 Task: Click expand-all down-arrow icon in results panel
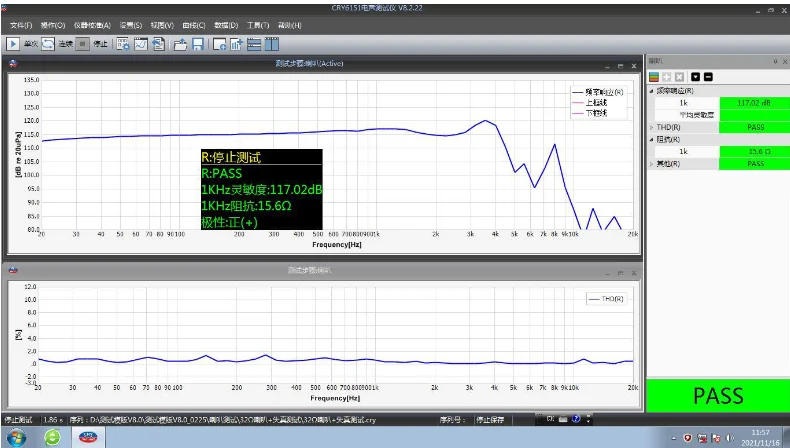(695, 77)
